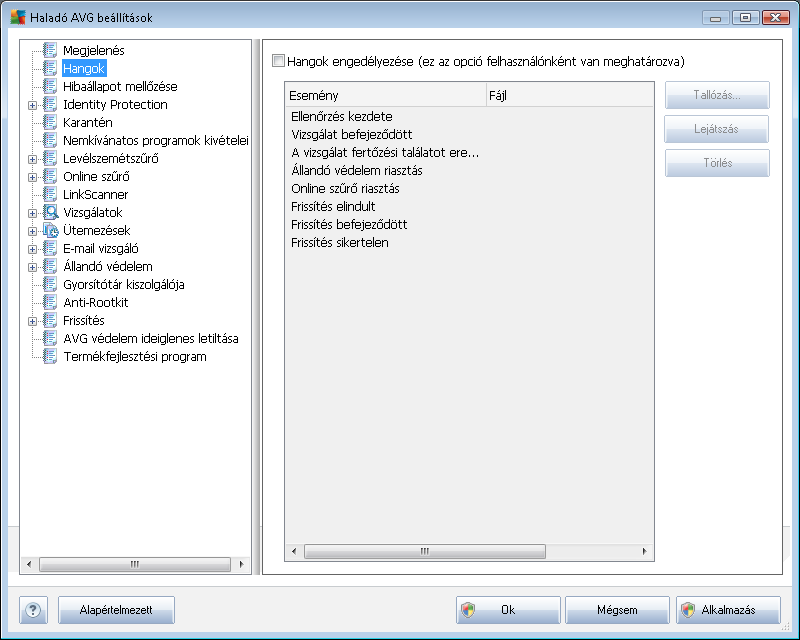Click the Online szűrő tree icon
Image resolution: width=800 pixels, height=640 pixels.
pyautogui.click(x=50, y=176)
